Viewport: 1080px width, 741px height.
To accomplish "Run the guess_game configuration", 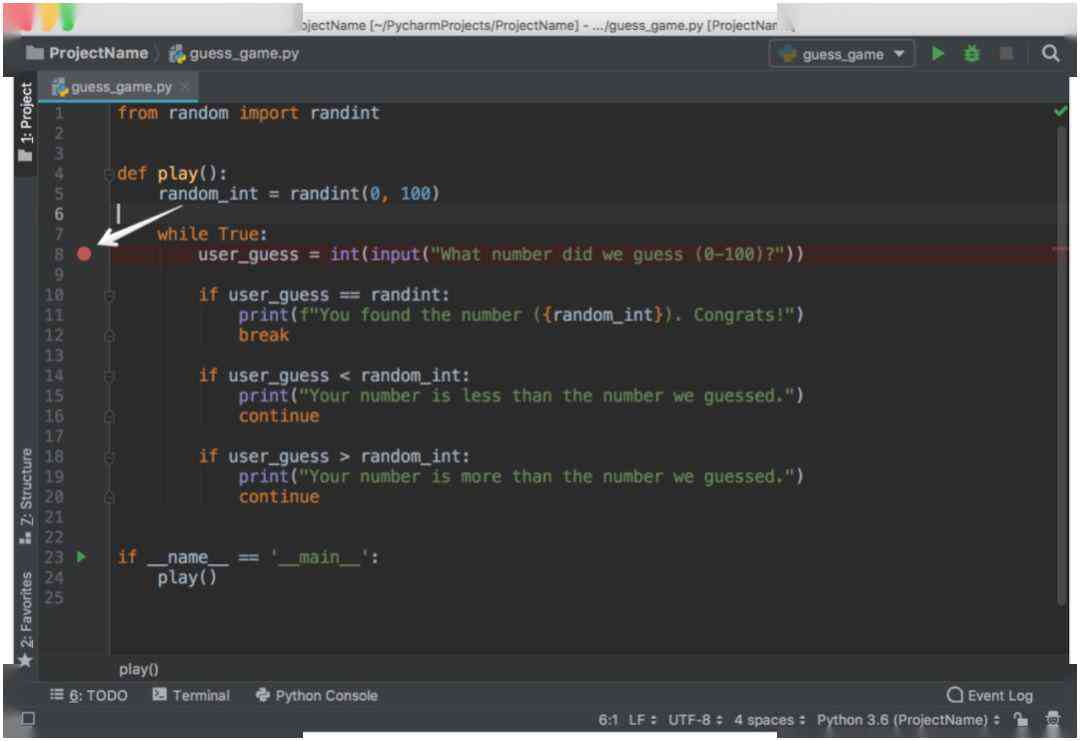I will 937,54.
